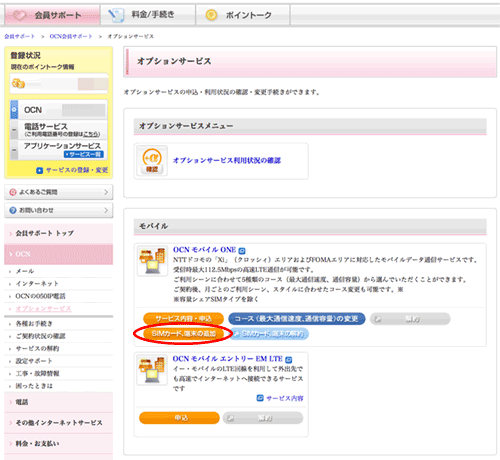This screenshot has height=460, width=500.
Task: Go to 会員サポート トップ in sidebar
Action: coord(59,233)
